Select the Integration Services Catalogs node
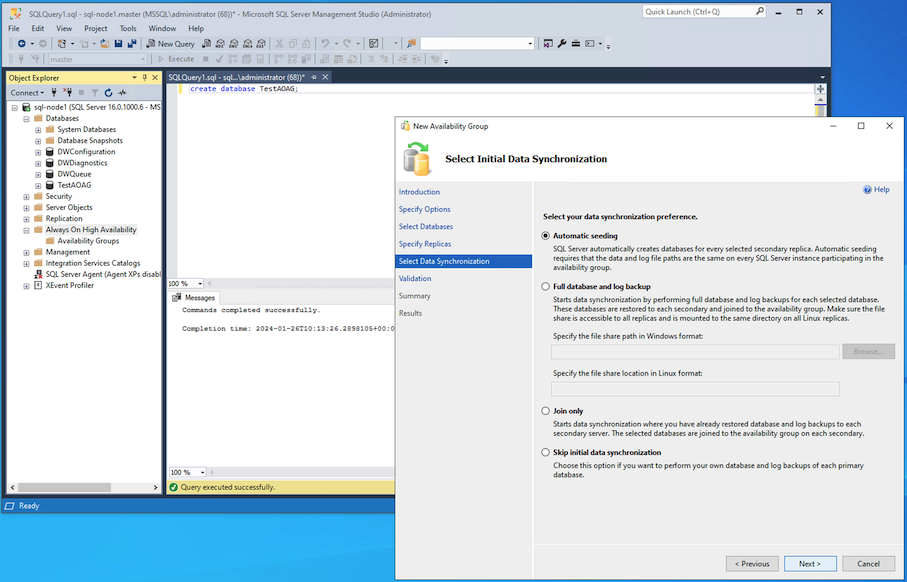The width and height of the screenshot is (907, 582). (93, 263)
